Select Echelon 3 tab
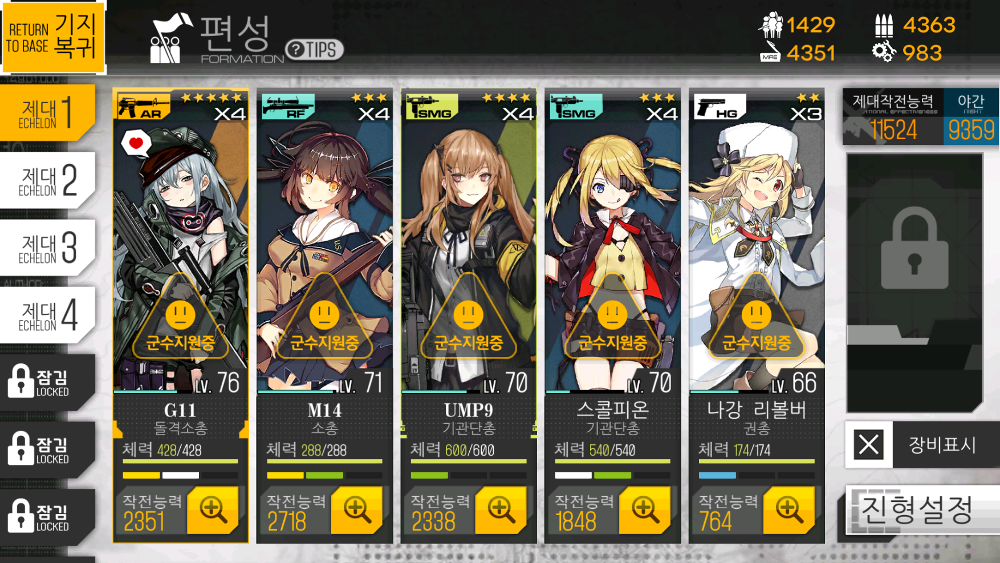 pos(48,248)
